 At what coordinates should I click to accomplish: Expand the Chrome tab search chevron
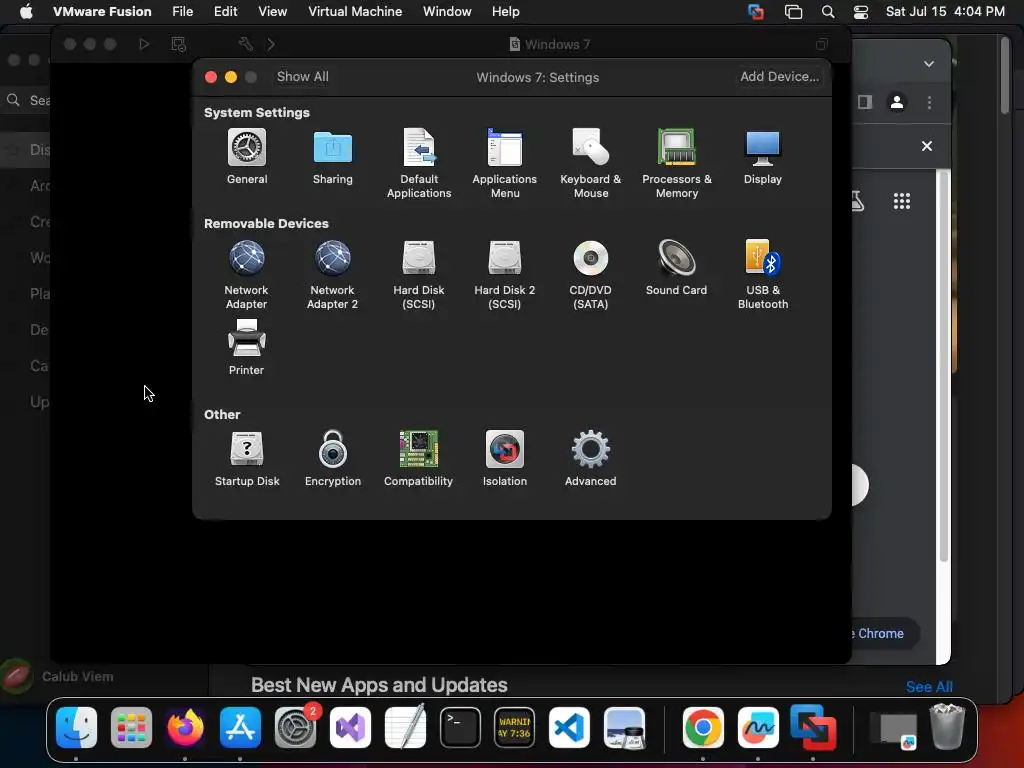tap(929, 63)
